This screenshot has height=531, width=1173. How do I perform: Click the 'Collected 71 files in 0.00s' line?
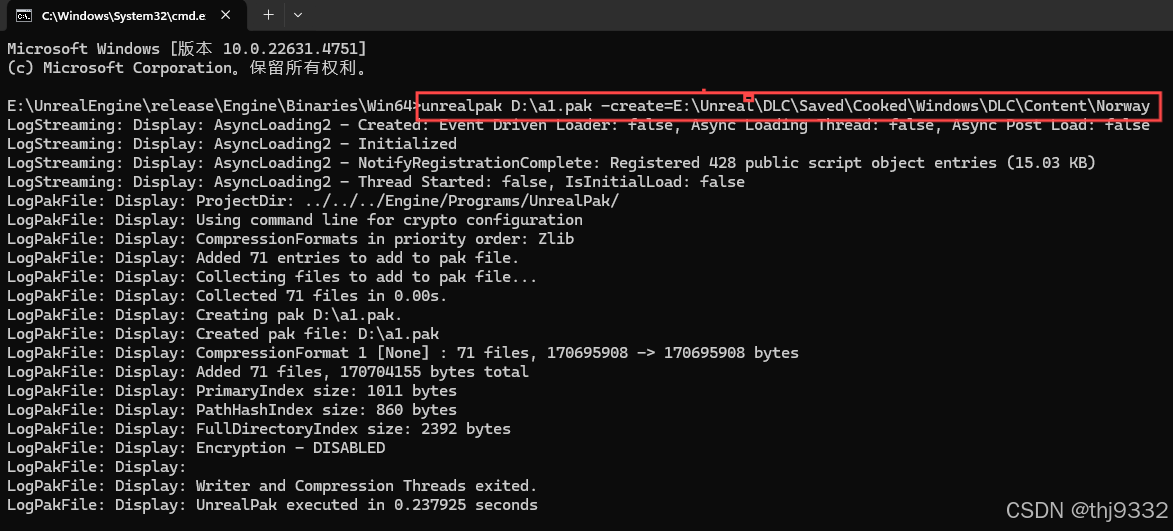[227, 296]
